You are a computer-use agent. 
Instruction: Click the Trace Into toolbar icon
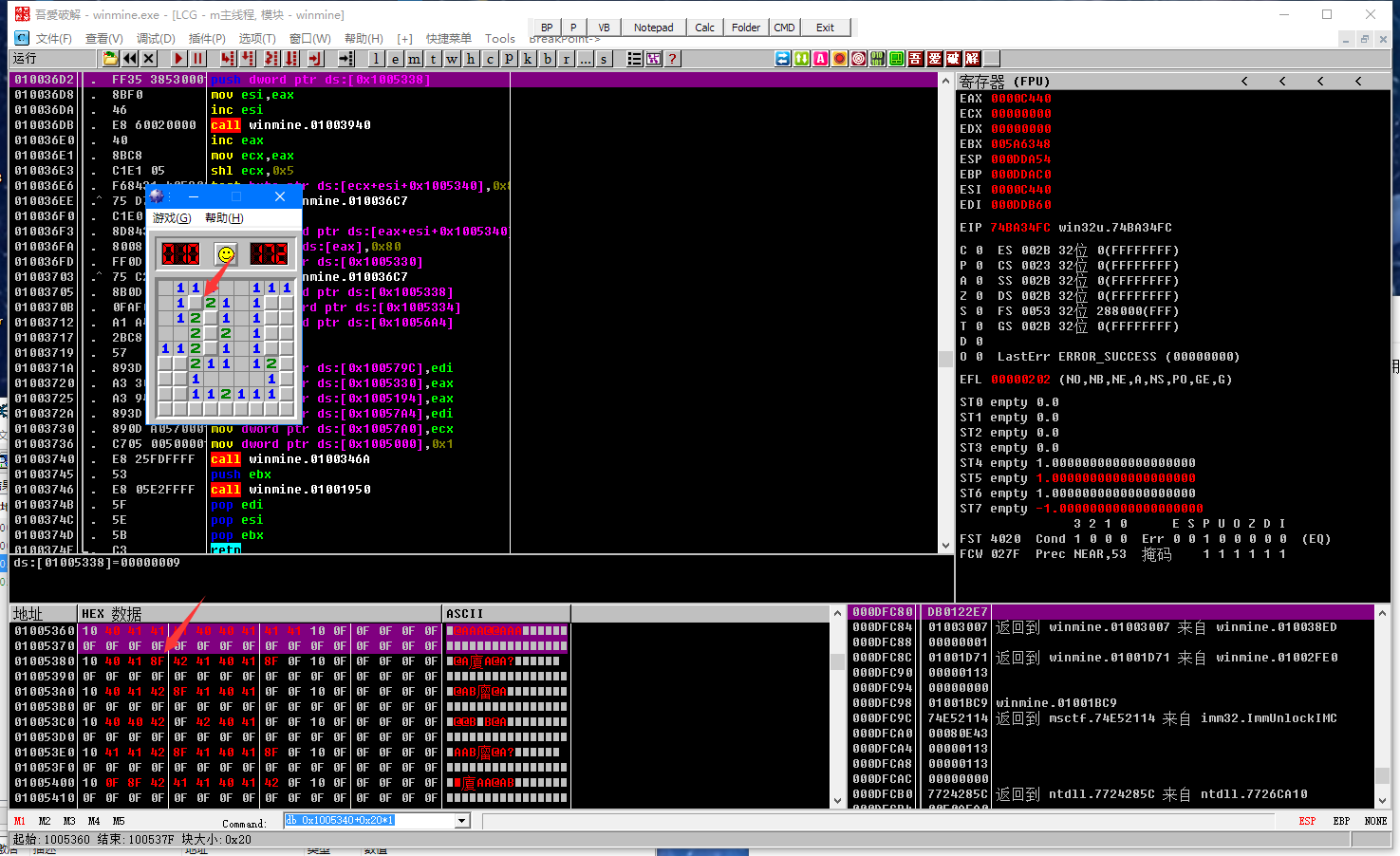pyautogui.click(x=271, y=58)
